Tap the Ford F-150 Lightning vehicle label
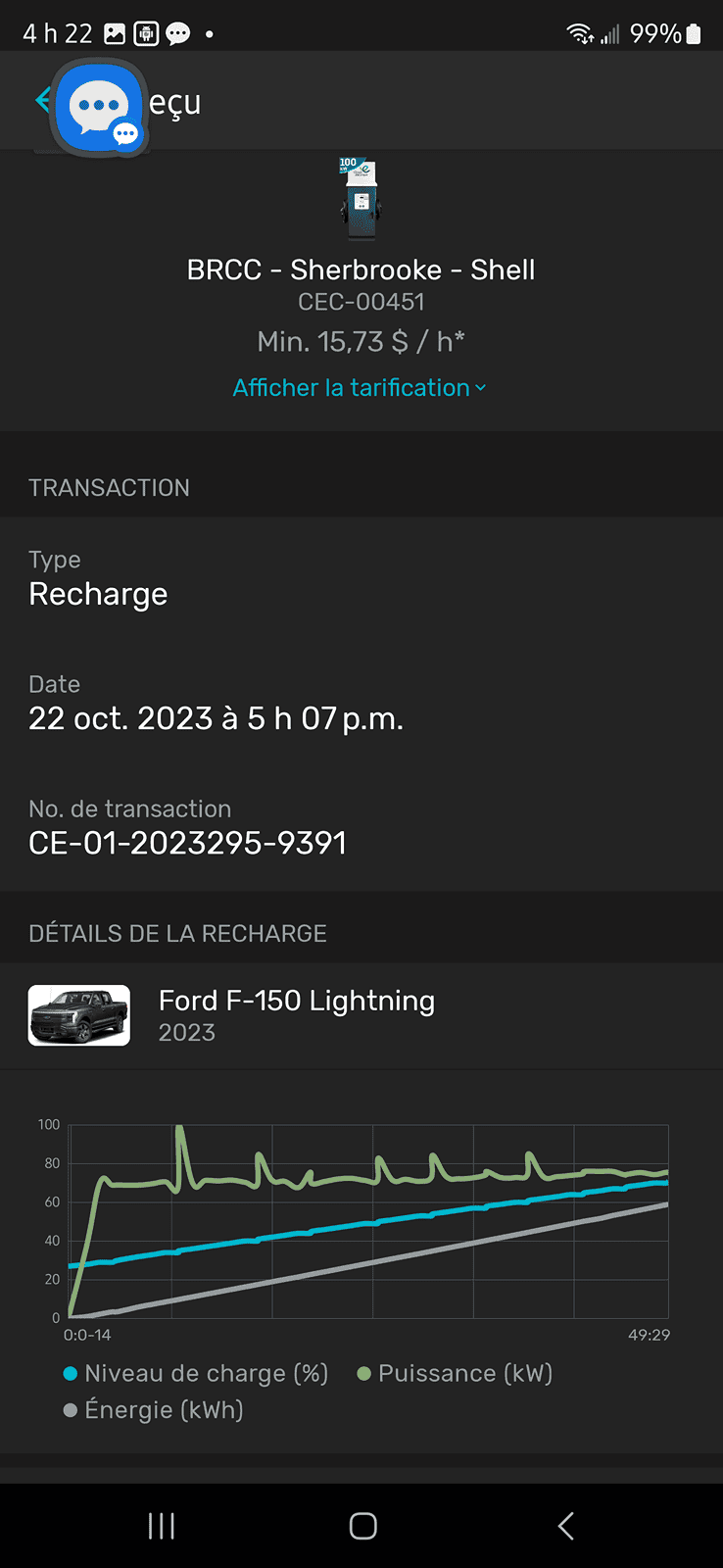 [x=296, y=1001]
